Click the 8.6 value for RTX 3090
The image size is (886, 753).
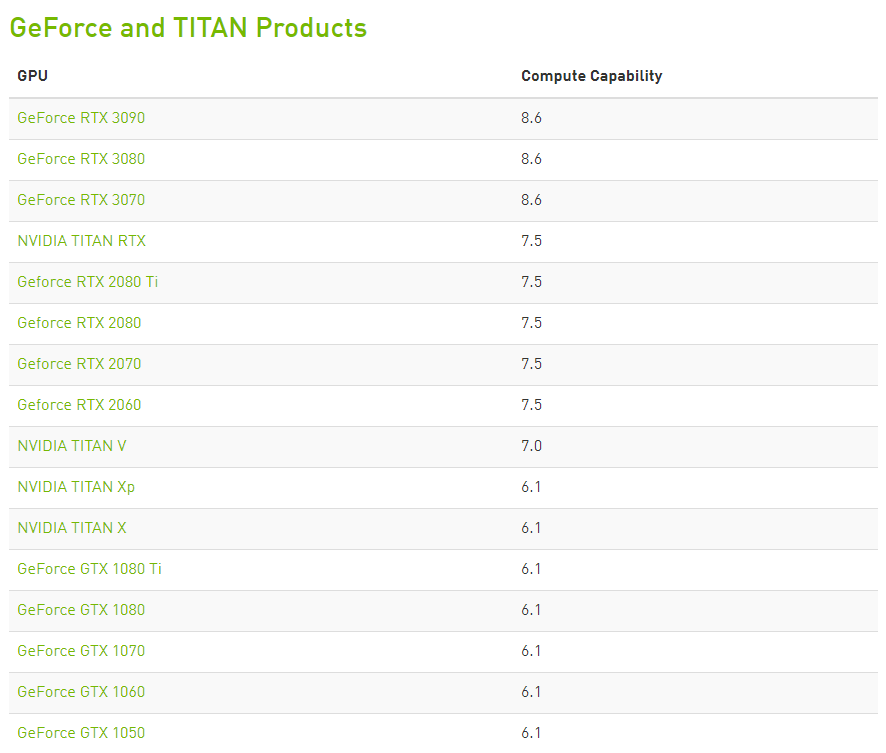[x=531, y=117]
